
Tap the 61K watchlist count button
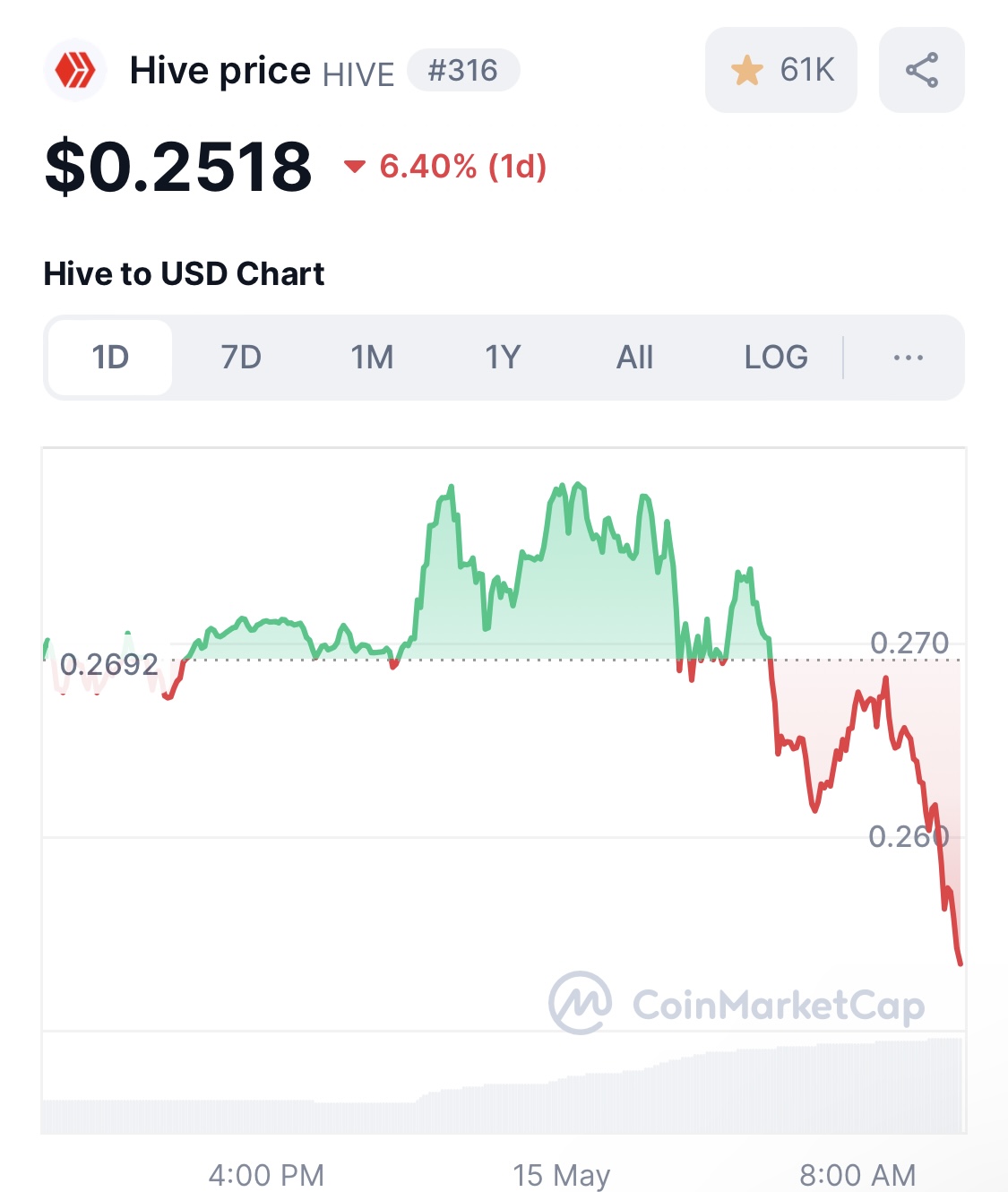click(781, 70)
